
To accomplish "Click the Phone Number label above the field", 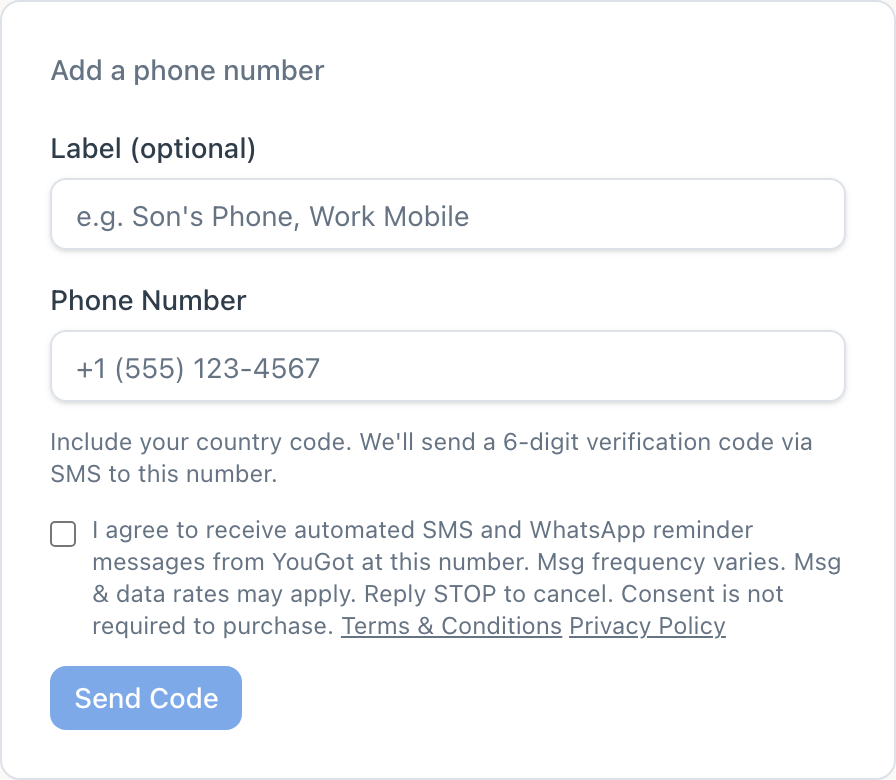I will point(147,300).
